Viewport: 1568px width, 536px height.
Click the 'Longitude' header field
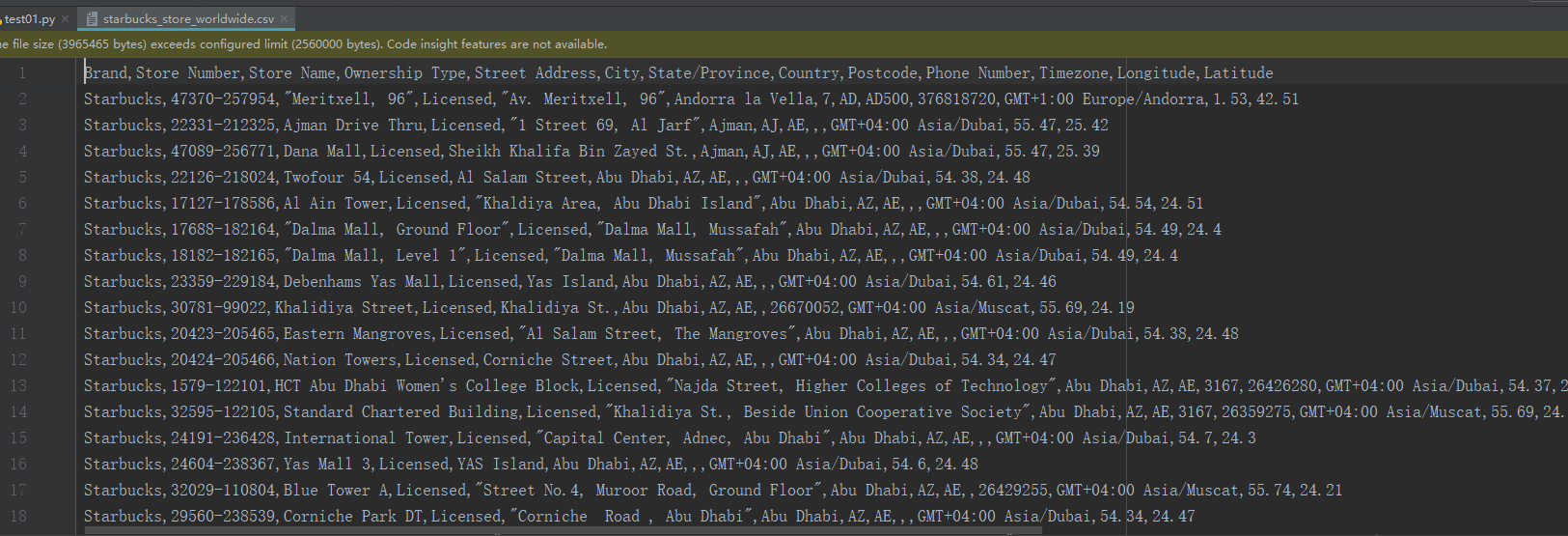(x=1156, y=73)
